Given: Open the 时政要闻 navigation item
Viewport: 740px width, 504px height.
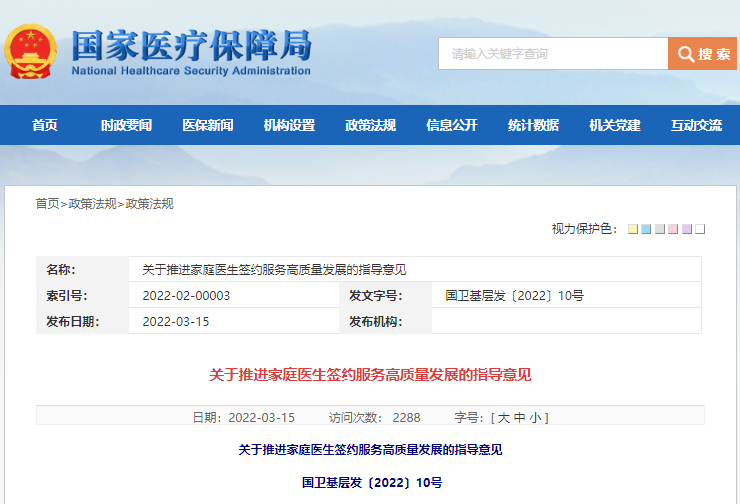Looking at the screenshot, I should 126,125.
